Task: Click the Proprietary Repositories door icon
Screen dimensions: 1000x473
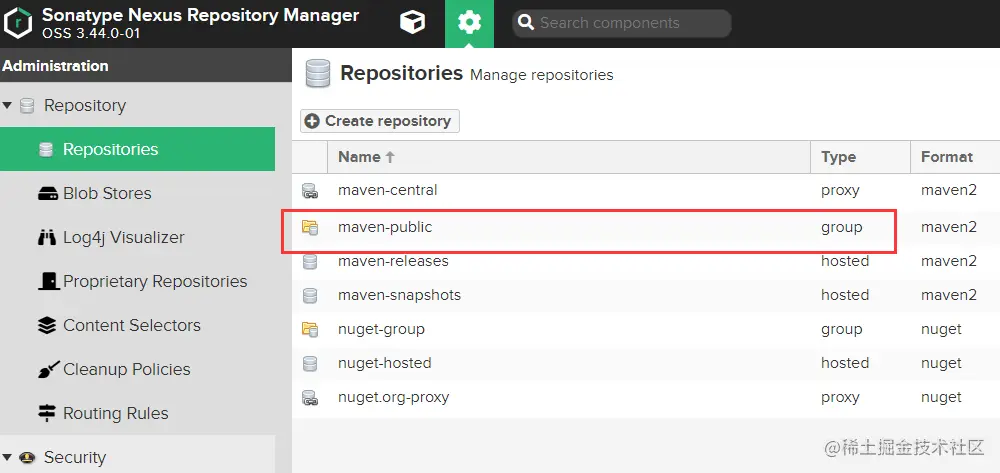Action: [x=48, y=281]
